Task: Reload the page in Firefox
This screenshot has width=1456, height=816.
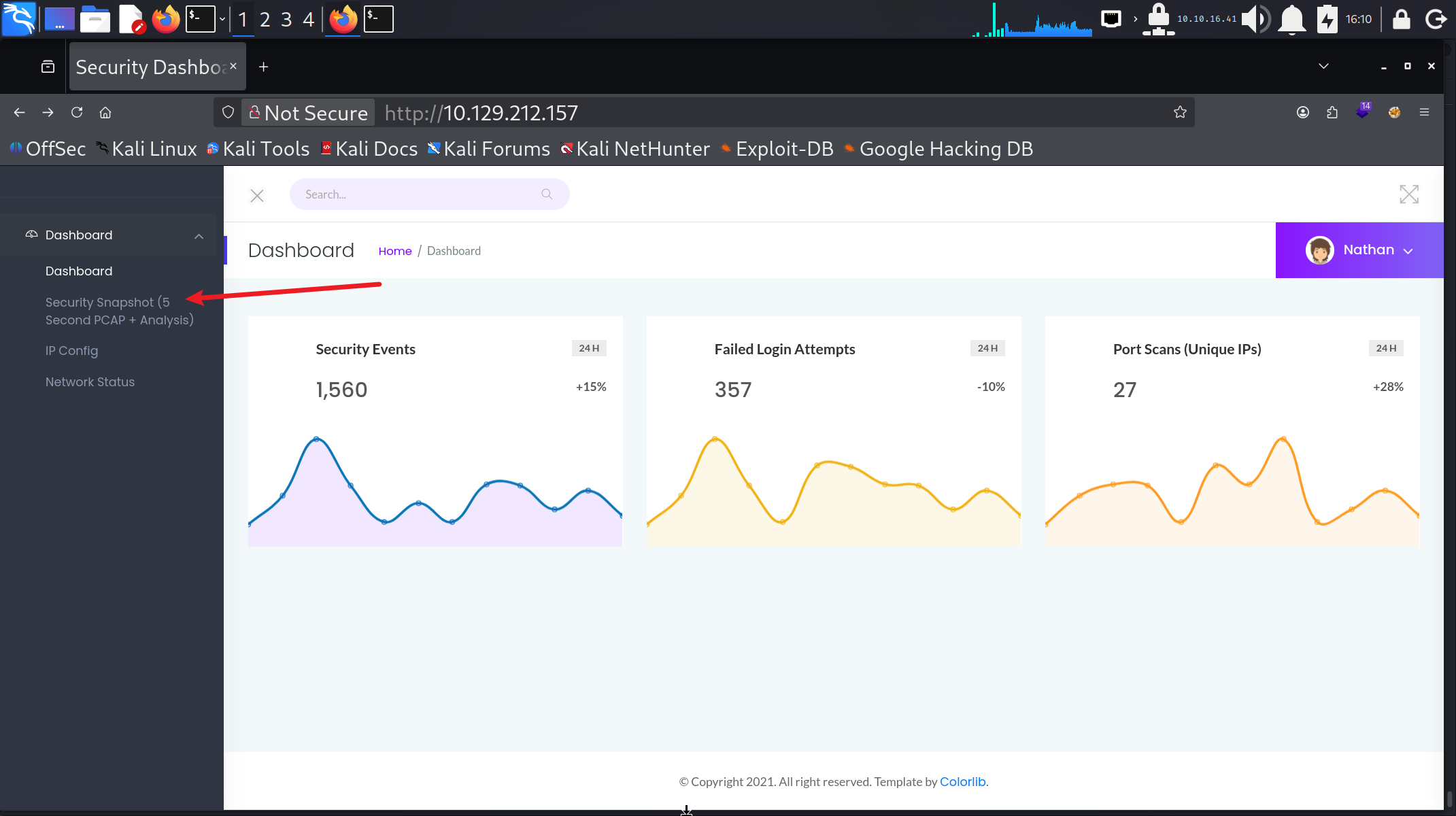Action: 77,112
